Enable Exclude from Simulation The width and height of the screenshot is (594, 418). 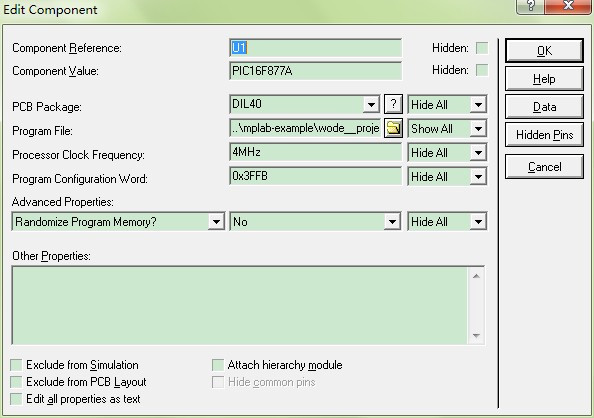pyautogui.click(x=16, y=365)
